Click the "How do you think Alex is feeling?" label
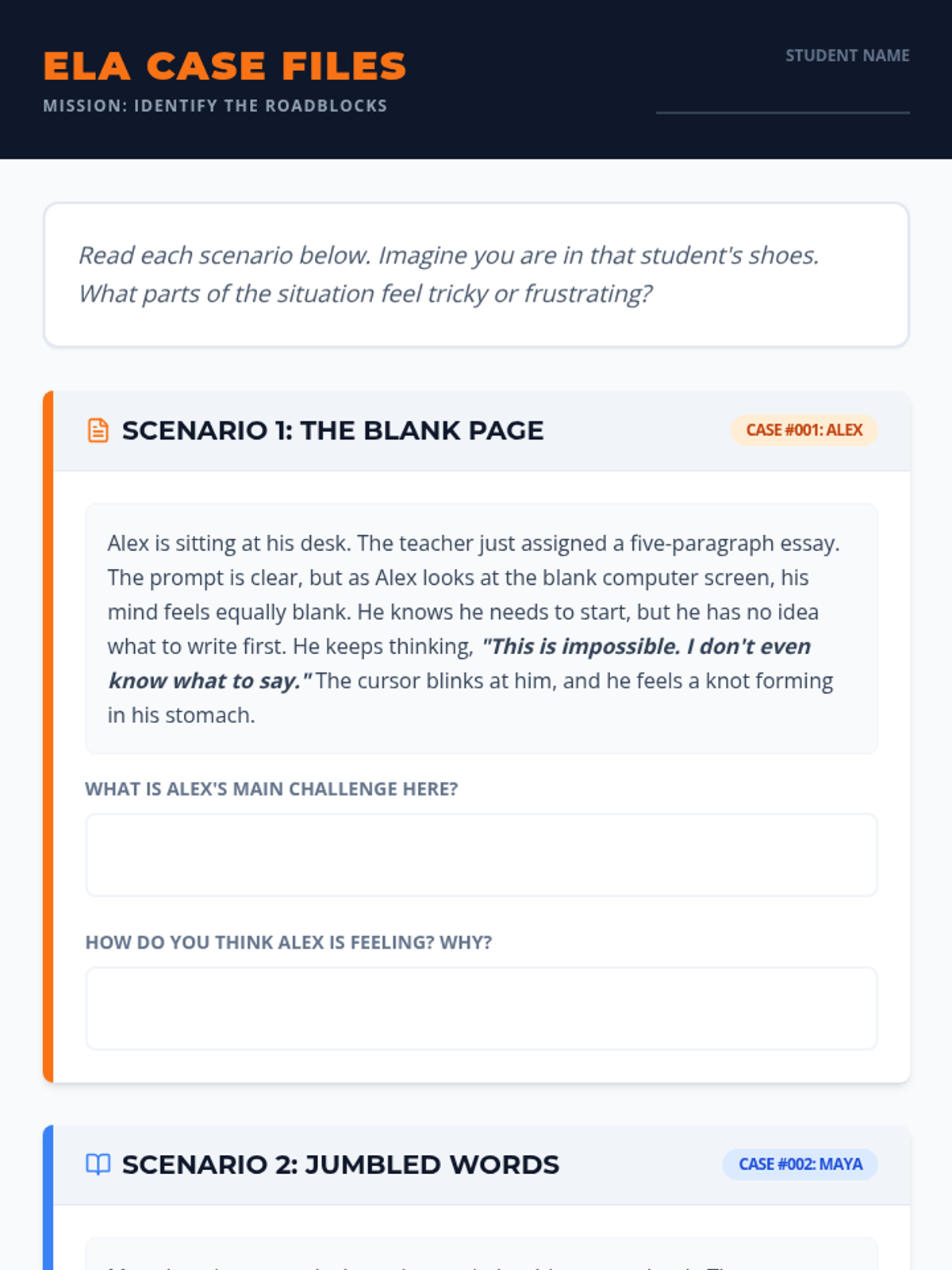The image size is (952, 1270). 288,942
